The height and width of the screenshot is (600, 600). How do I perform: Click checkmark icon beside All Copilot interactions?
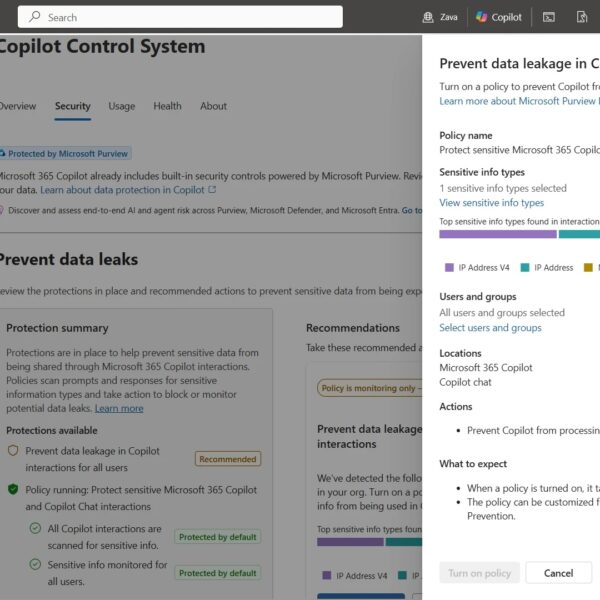pyautogui.click(x=35, y=528)
